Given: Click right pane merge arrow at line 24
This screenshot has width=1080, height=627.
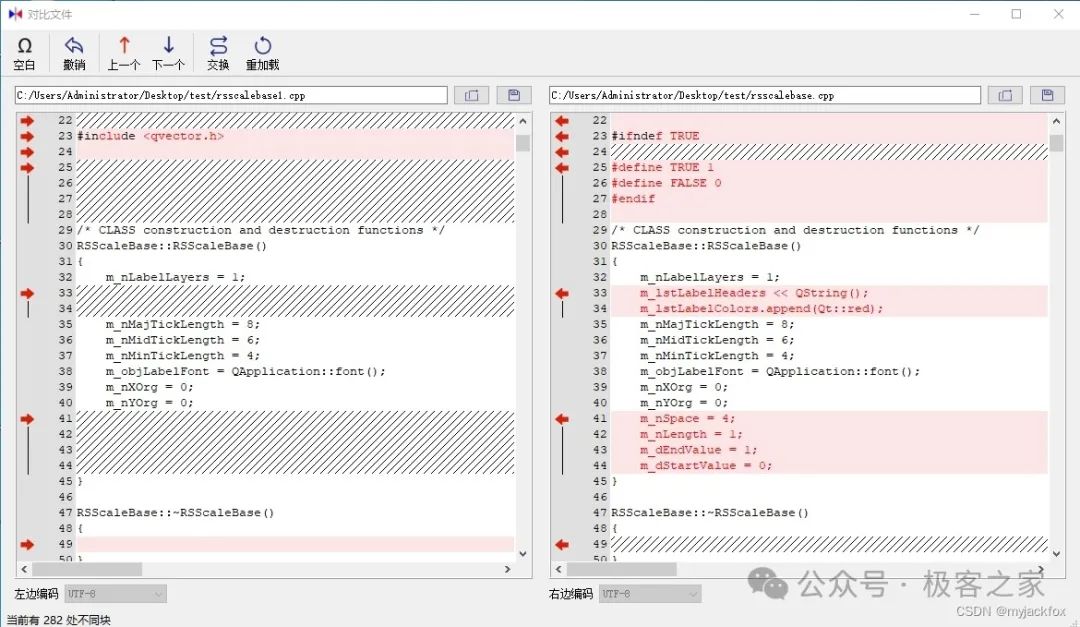Looking at the screenshot, I should coord(562,152).
